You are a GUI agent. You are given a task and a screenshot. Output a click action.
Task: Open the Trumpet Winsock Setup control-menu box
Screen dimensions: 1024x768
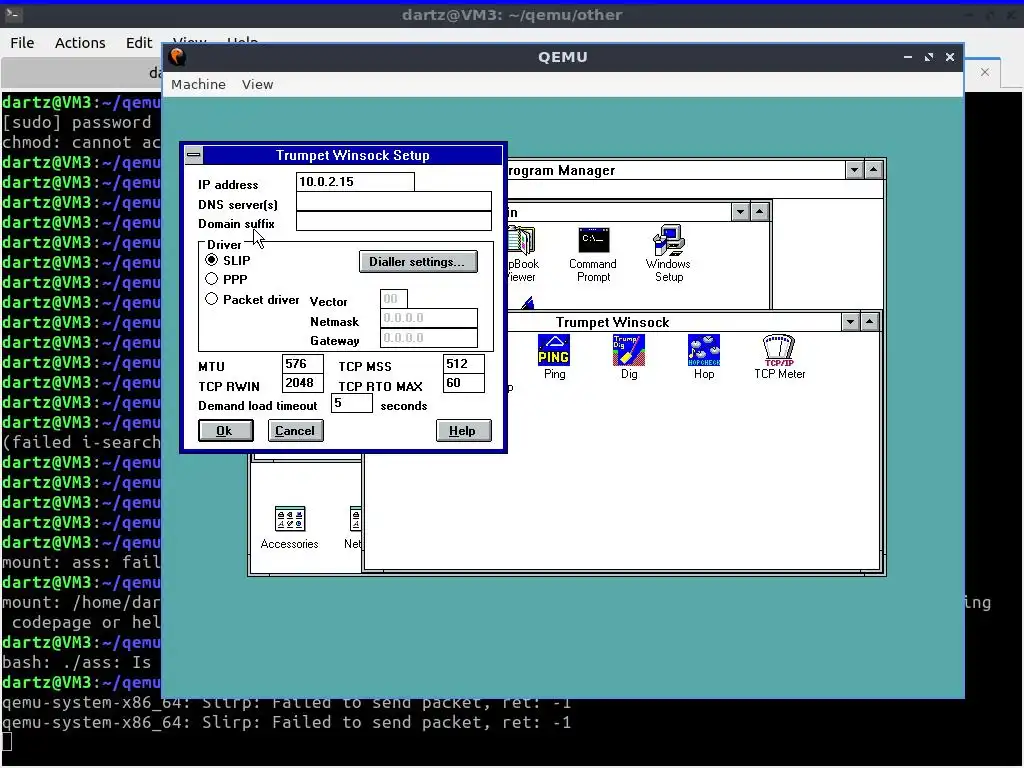[x=194, y=155]
